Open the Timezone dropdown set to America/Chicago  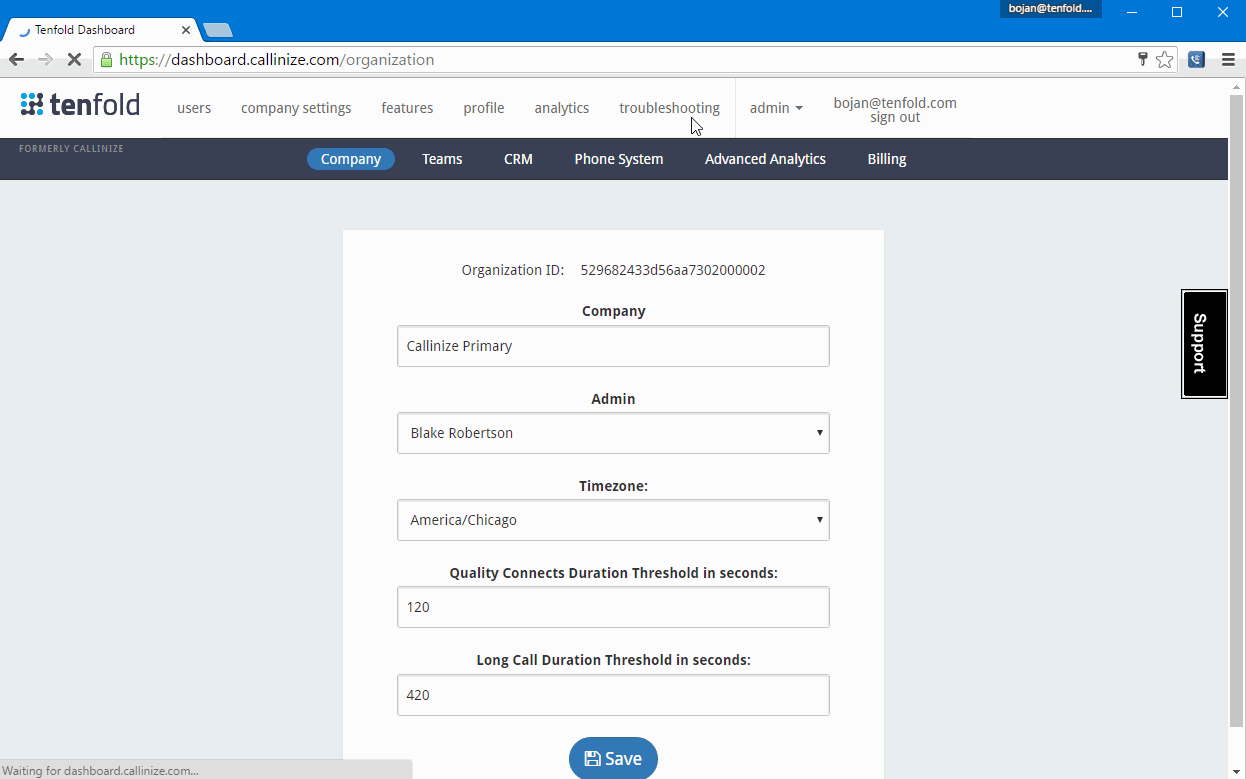tap(613, 519)
